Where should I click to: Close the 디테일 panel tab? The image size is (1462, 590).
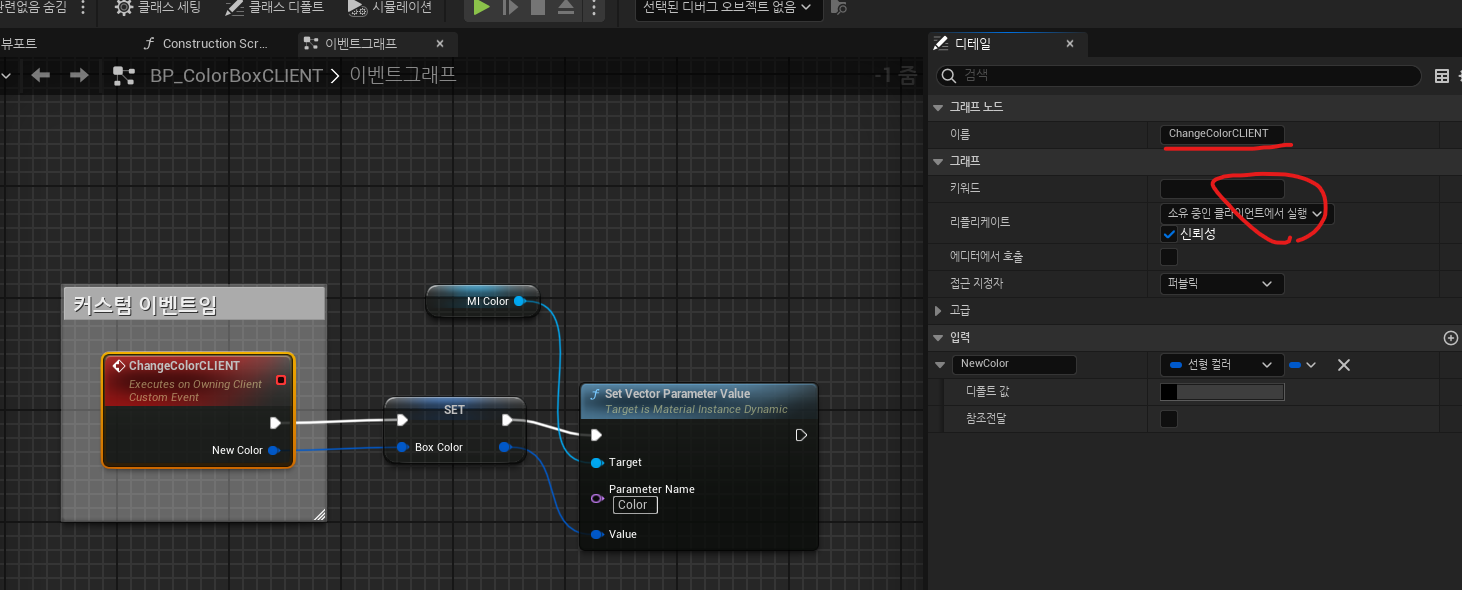[1070, 44]
